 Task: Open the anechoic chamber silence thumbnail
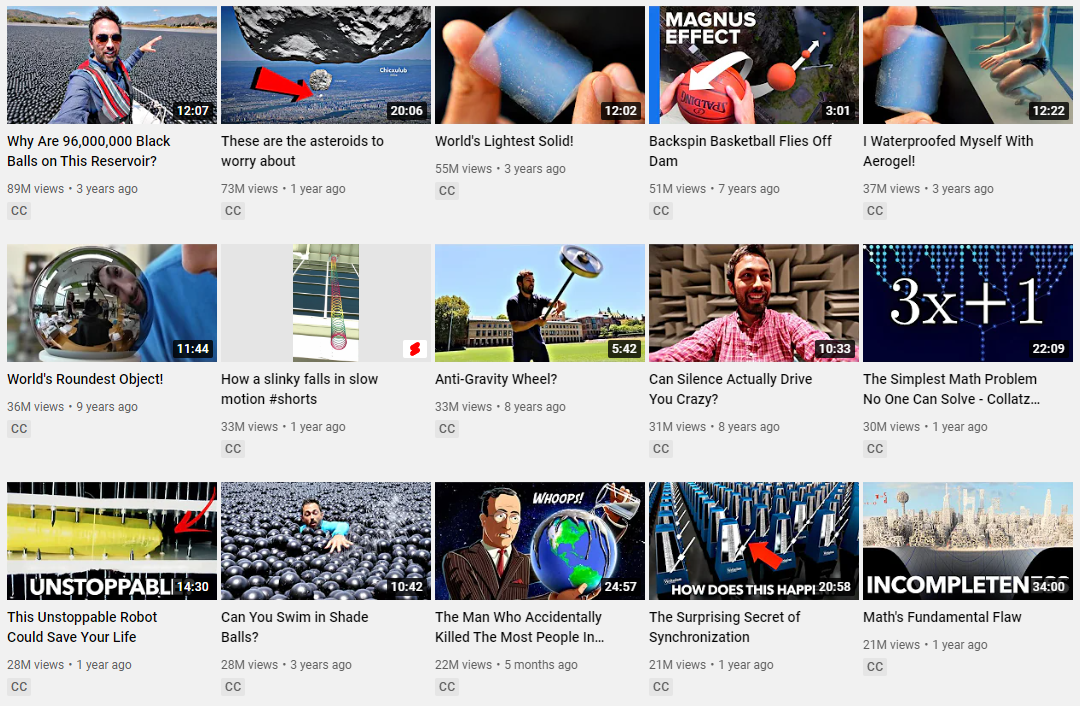pyautogui.click(x=754, y=303)
